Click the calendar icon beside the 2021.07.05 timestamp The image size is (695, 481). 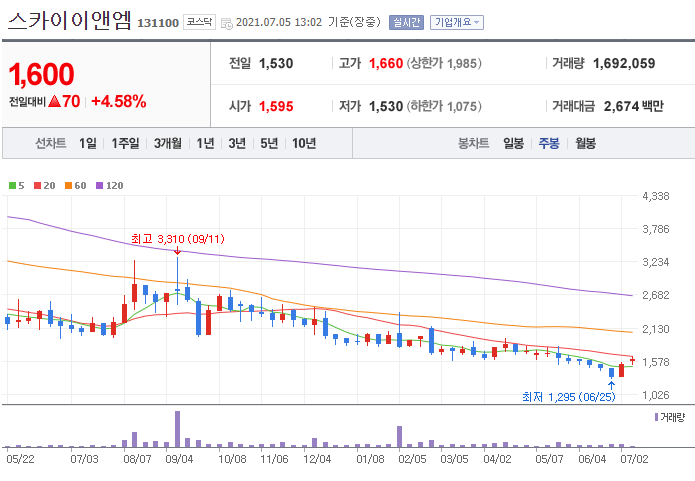226,22
